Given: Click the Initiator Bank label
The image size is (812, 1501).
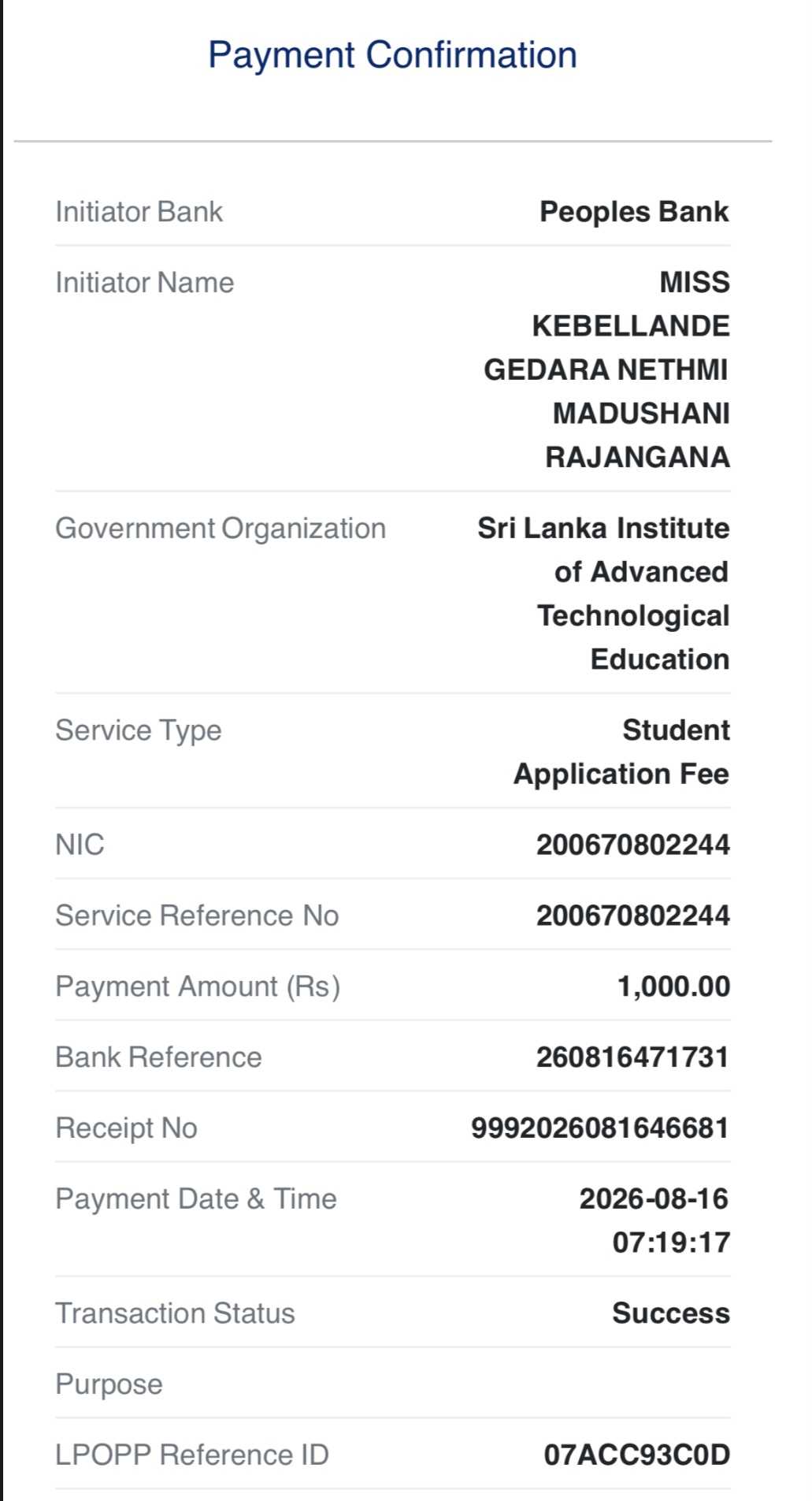Looking at the screenshot, I should tap(139, 212).
